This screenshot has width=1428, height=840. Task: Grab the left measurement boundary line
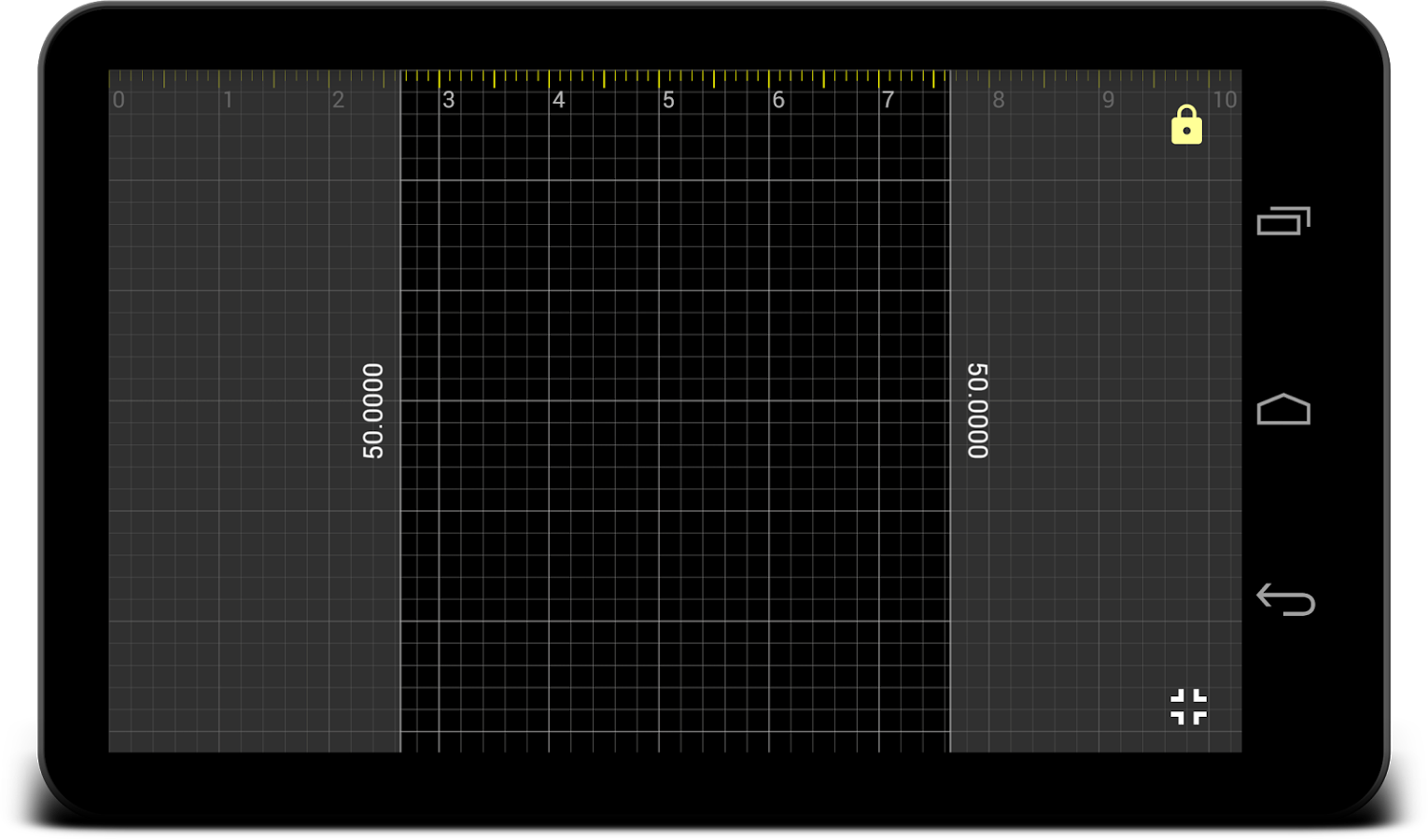click(400, 411)
